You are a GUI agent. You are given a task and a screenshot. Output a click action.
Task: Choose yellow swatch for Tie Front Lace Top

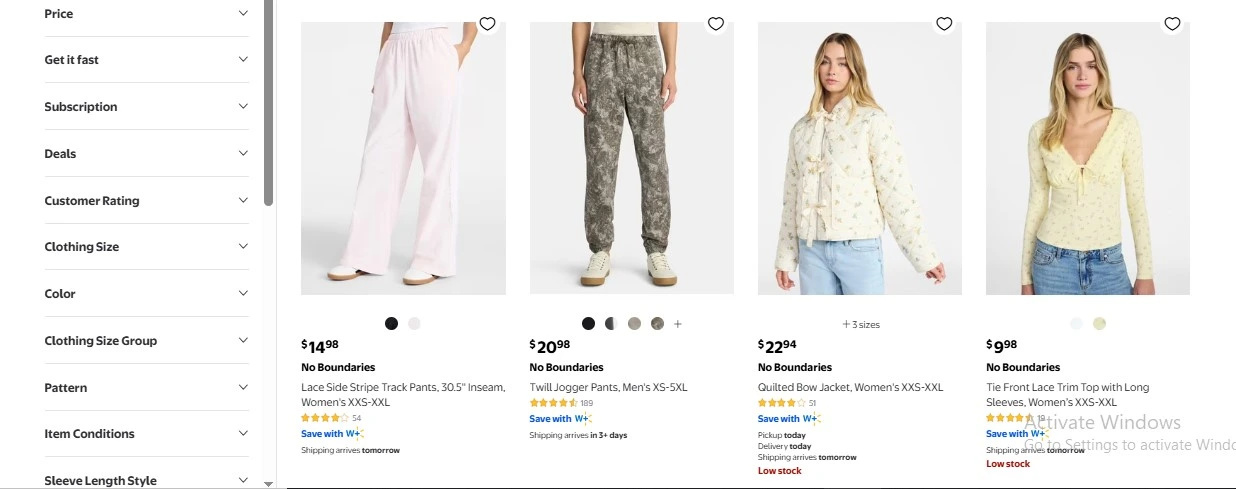click(1099, 324)
